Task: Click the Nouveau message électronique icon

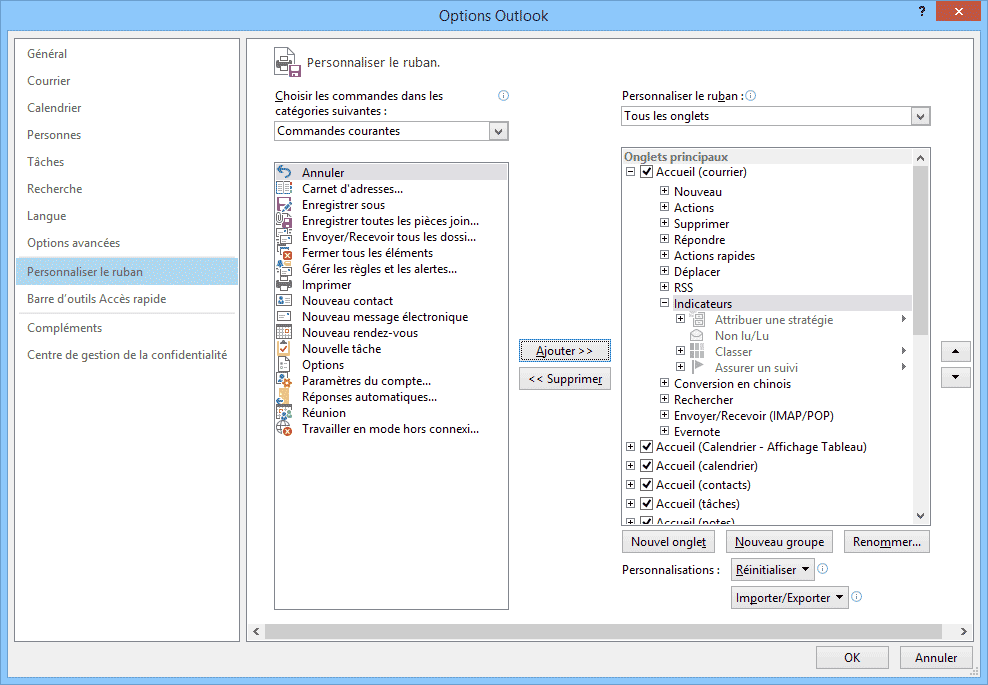Action: pos(284,316)
